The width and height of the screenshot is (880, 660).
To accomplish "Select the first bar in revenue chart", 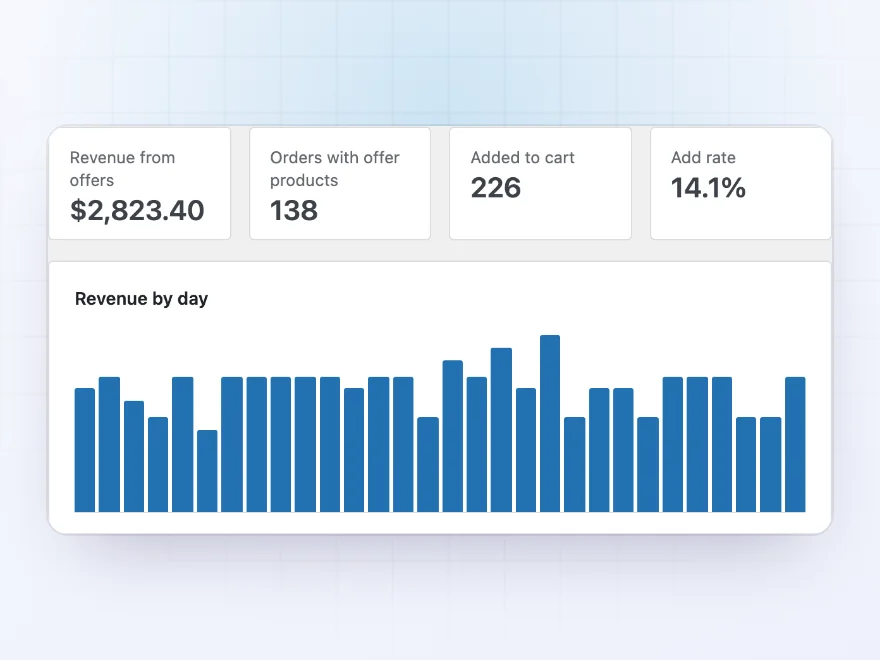I will [x=85, y=450].
